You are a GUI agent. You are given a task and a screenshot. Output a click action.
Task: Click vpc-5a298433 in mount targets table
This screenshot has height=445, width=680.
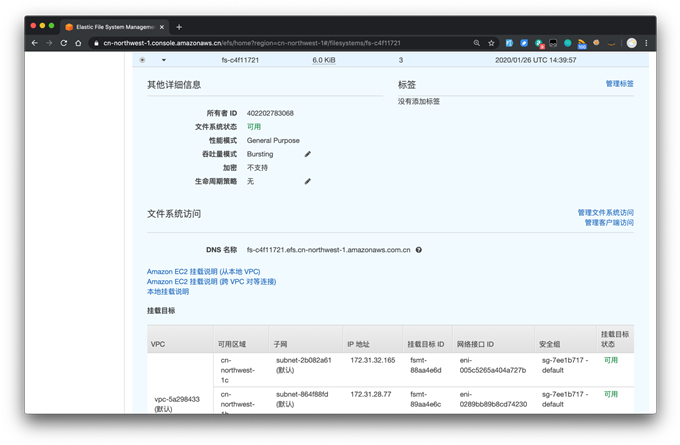pyautogui.click(x=177, y=399)
